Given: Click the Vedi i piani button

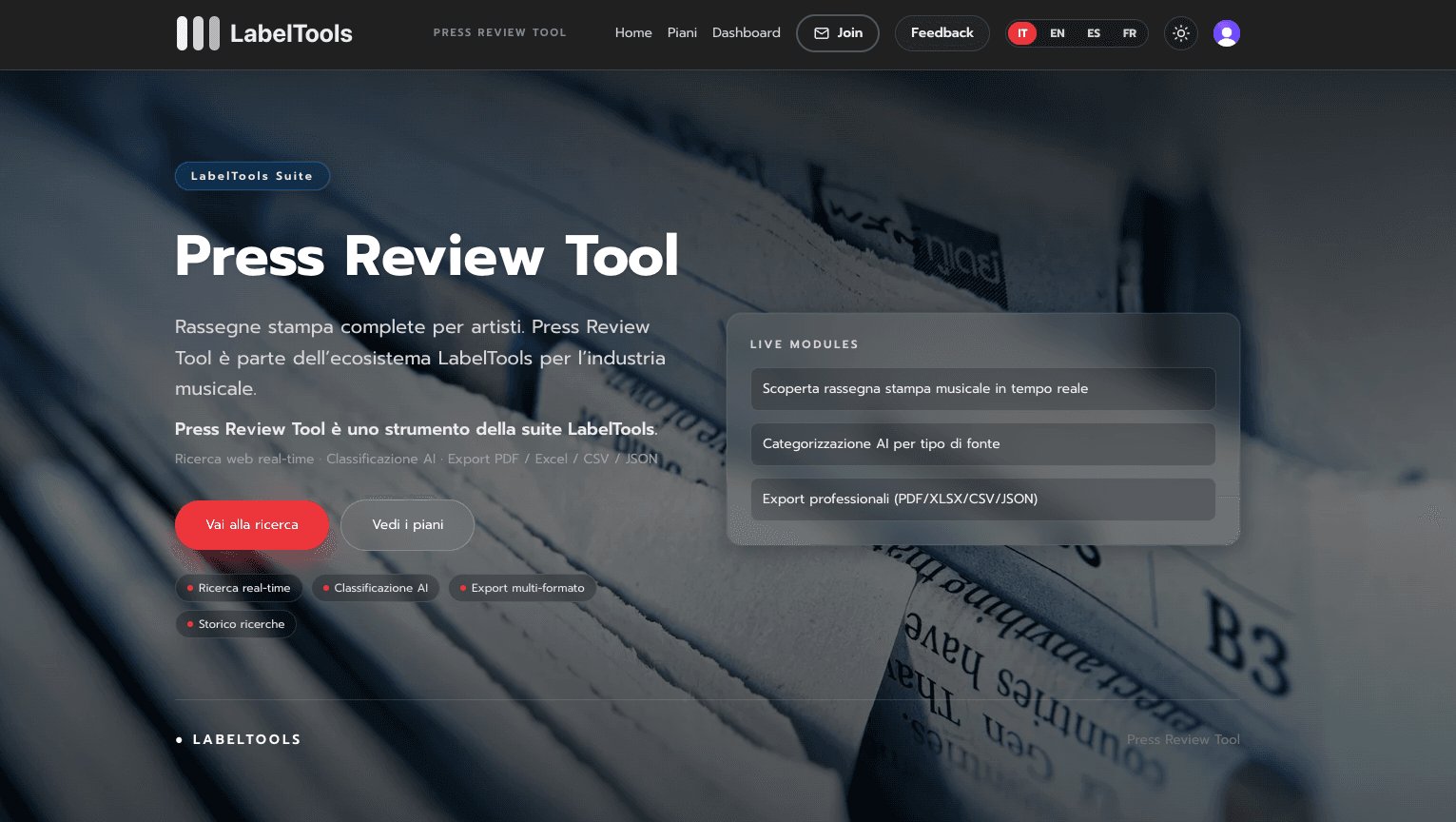Looking at the screenshot, I should click(x=407, y=524).
